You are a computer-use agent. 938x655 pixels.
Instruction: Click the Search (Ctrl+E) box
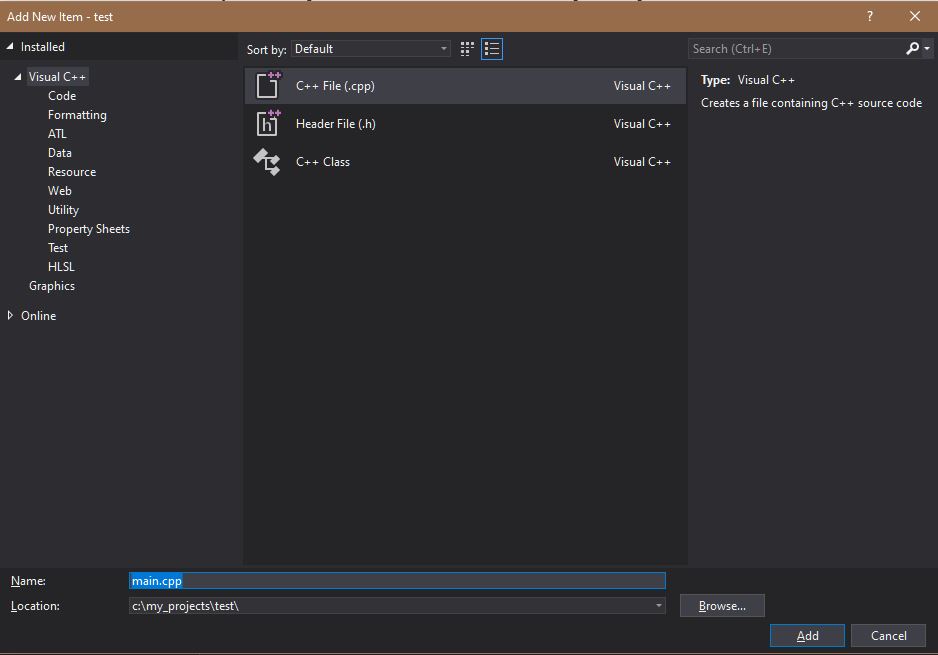(x=796, y=49)
